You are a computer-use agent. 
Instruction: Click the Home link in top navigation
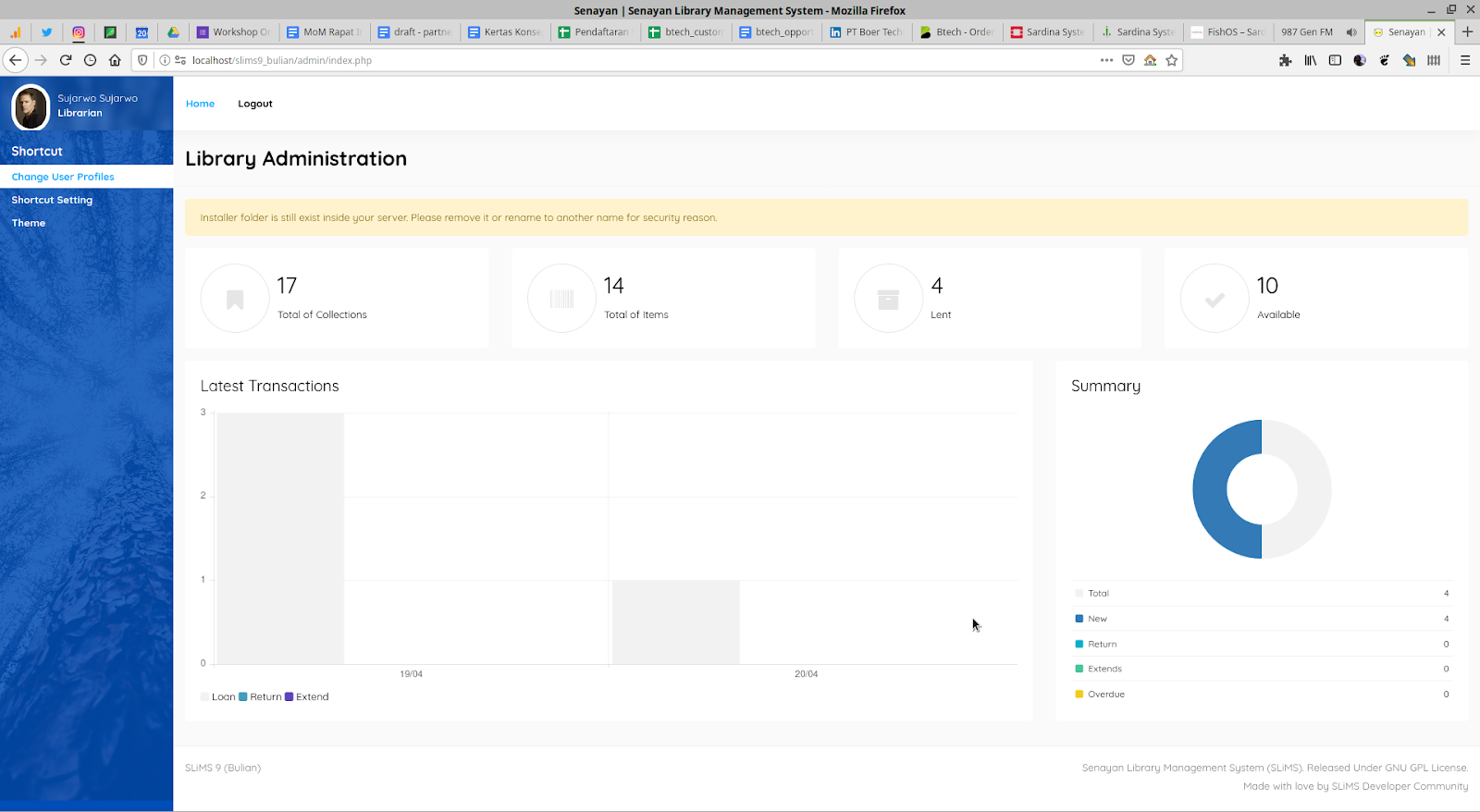200,104
